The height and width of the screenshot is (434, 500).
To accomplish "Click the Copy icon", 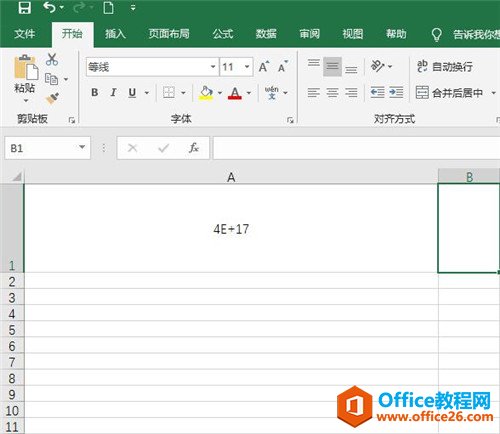I will coord(51,79).
